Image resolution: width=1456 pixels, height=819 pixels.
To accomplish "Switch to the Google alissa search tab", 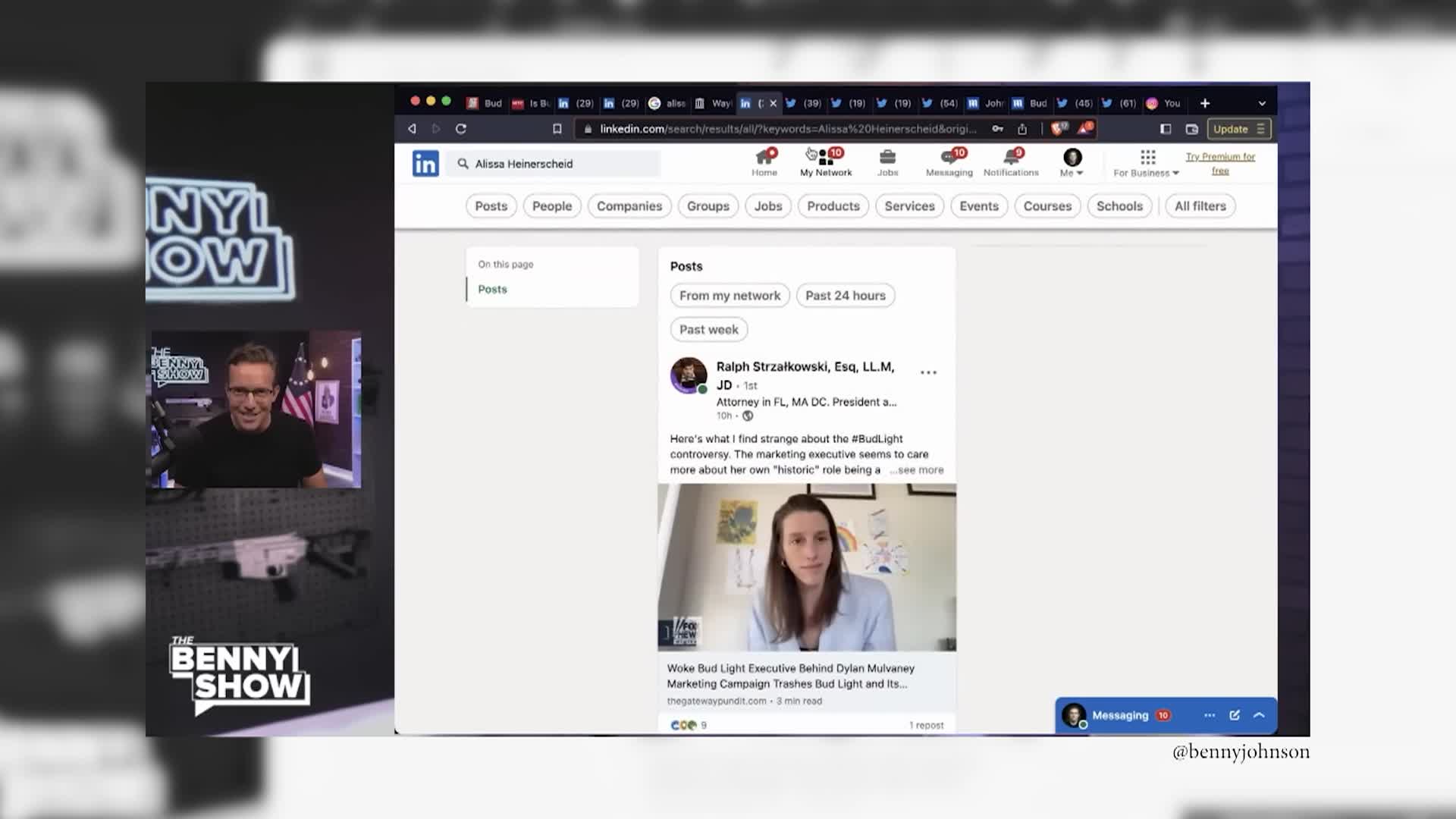I will [667, 103].
